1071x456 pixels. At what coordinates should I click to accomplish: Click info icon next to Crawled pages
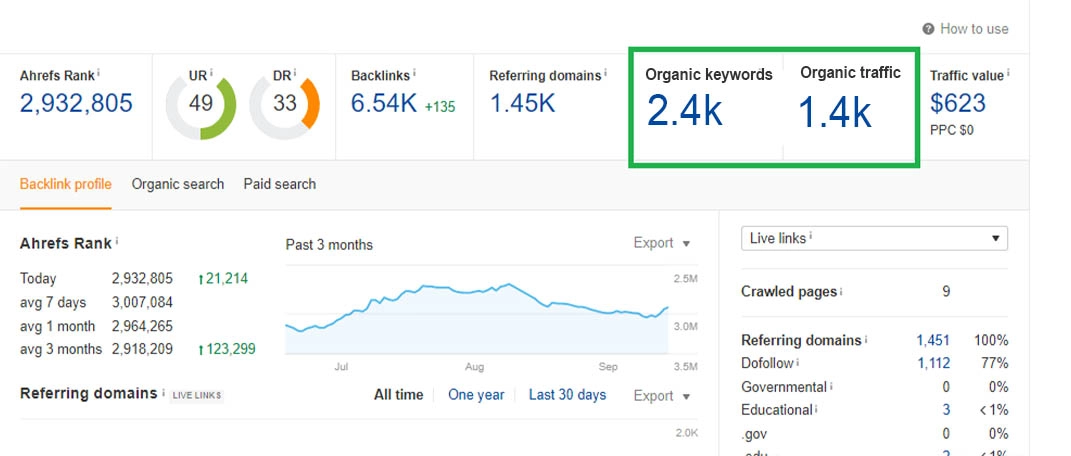(841, 292)
